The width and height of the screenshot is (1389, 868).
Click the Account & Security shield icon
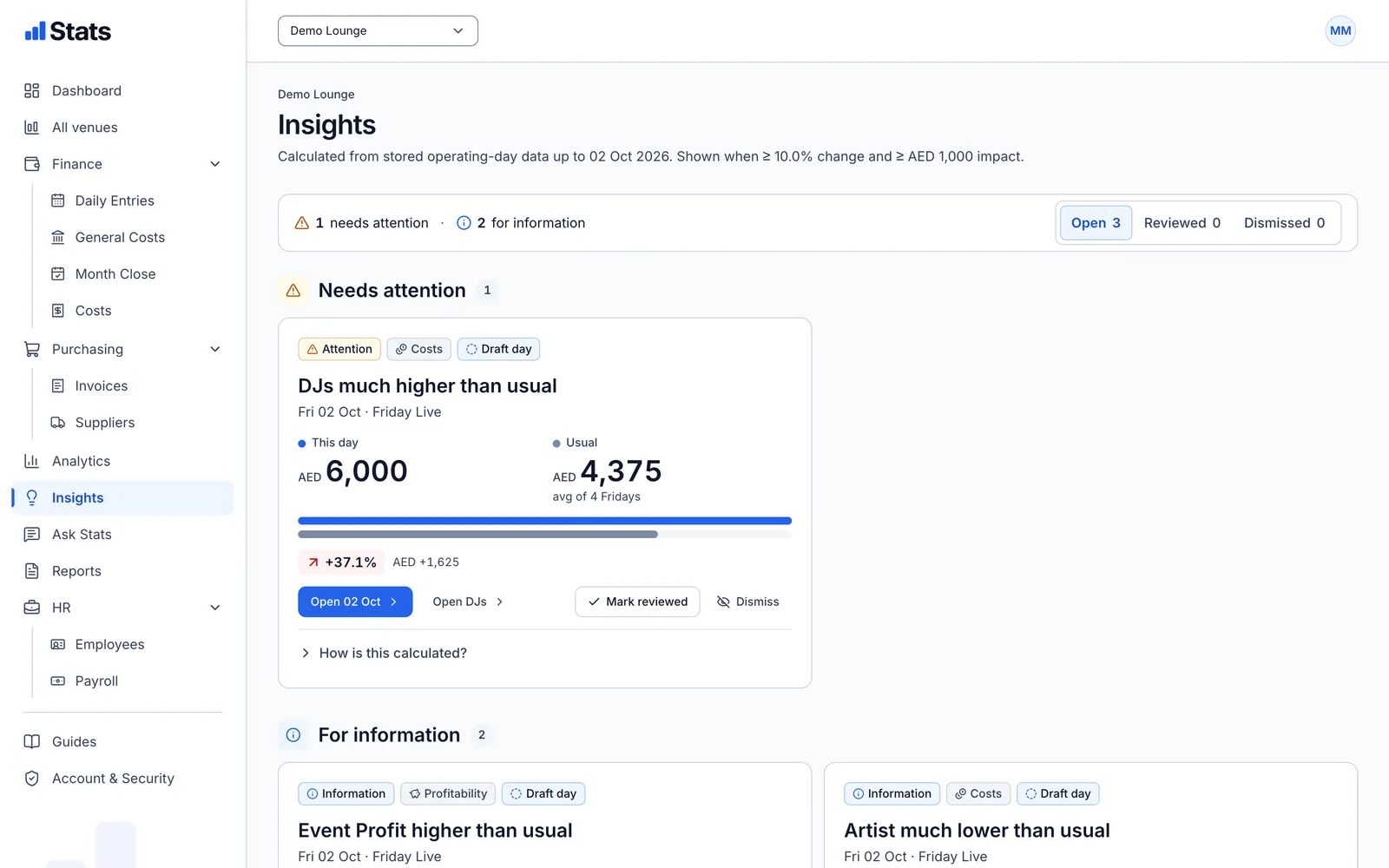pyautogui.click(x=32, y=779)
